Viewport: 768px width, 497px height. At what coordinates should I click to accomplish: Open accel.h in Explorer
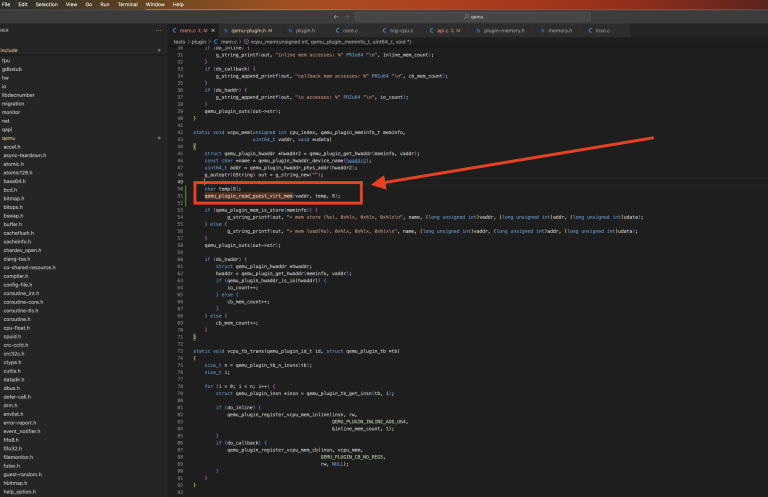pyautogui.click(x=12, y=147)
